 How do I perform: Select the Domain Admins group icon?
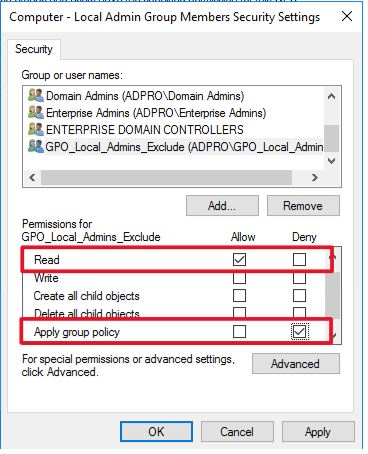point(36,96)
